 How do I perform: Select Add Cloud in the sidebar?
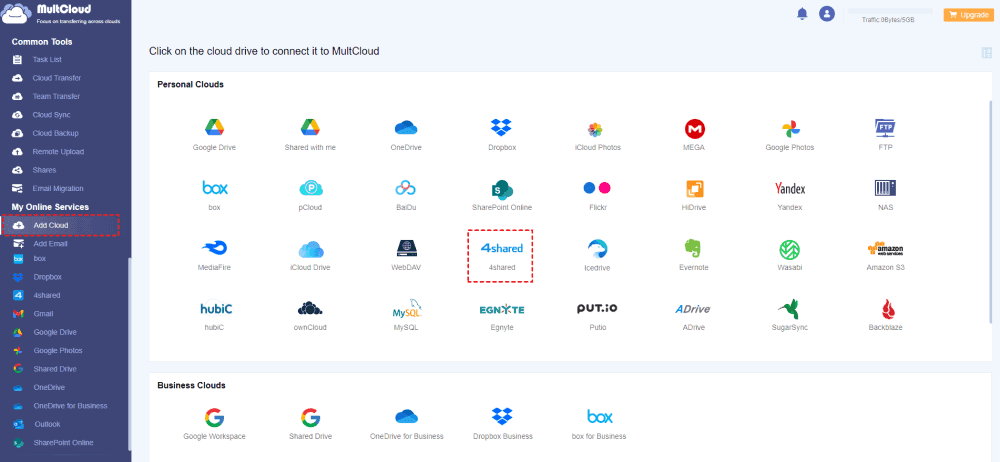coord(60,226)
